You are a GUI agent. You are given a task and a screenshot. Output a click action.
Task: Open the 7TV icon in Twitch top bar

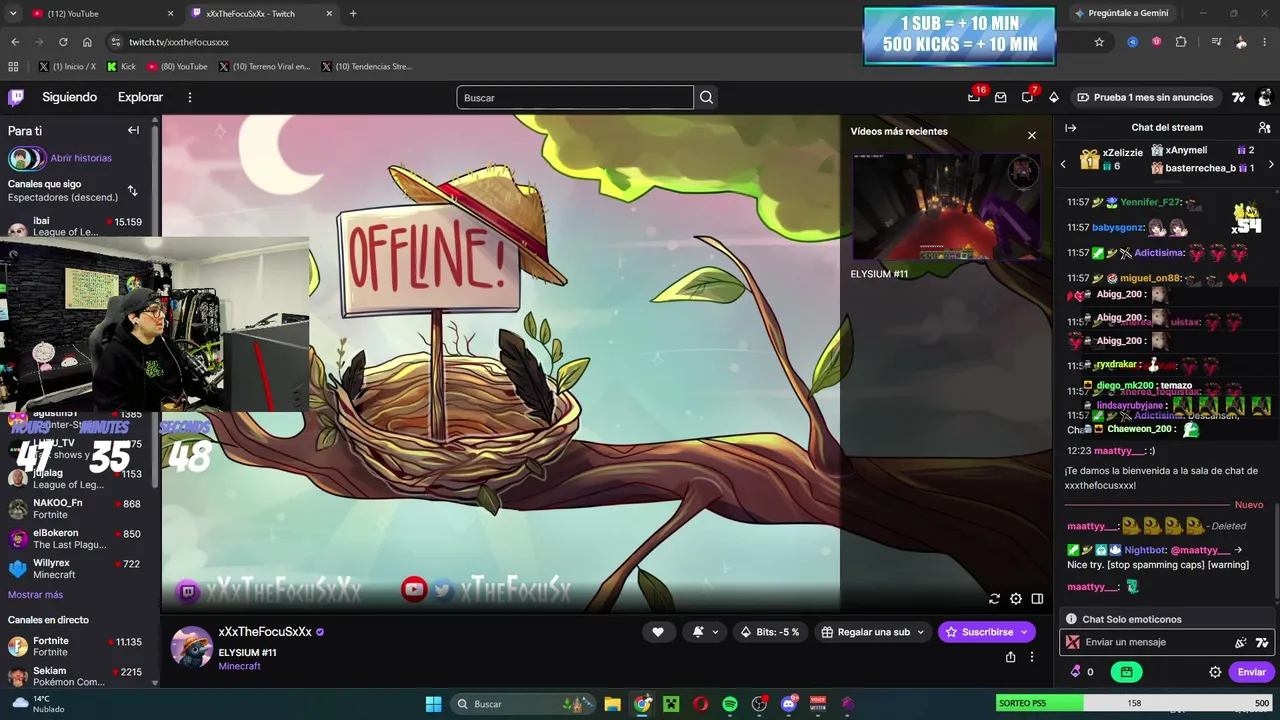(1239, 97)
